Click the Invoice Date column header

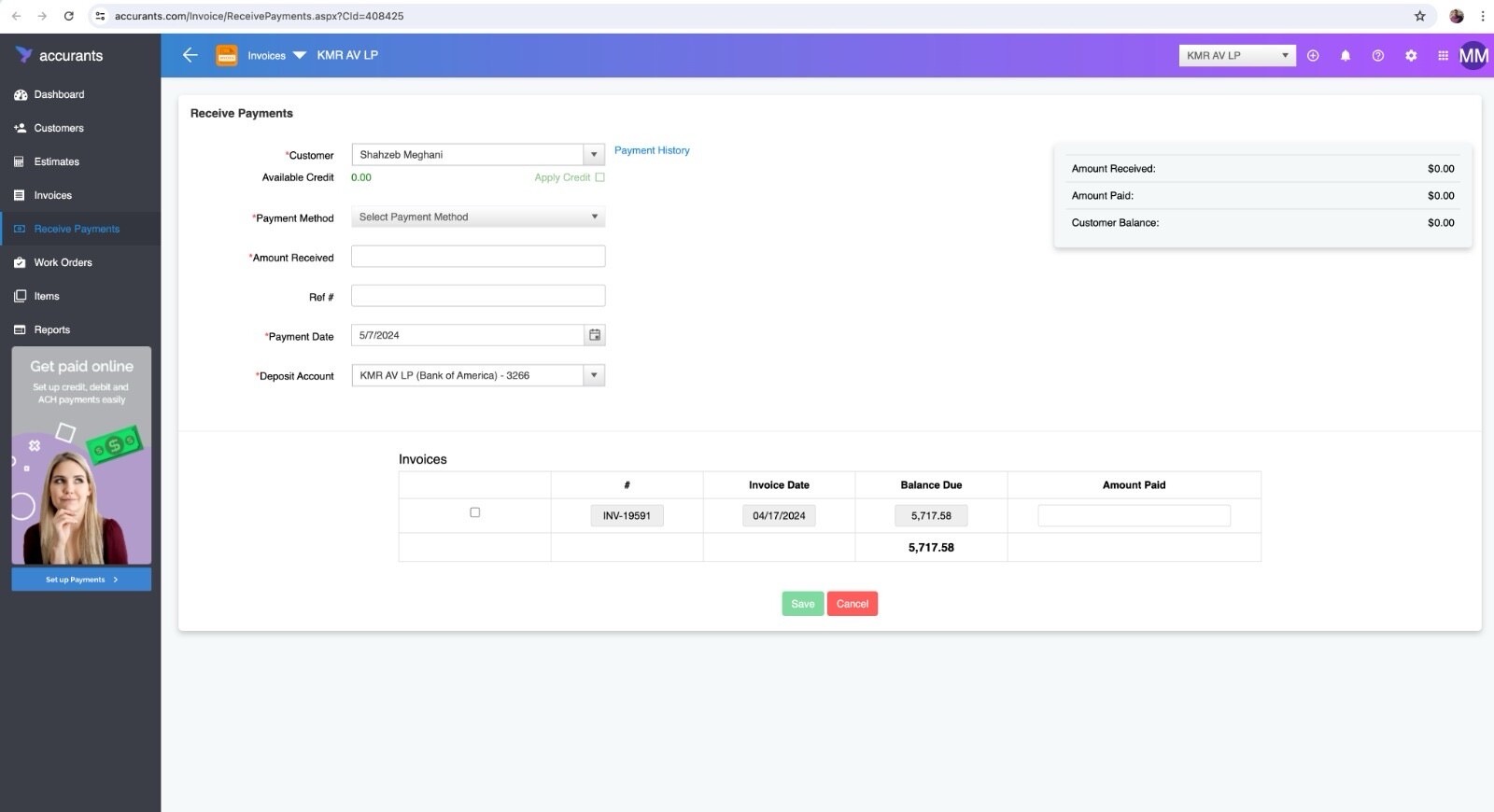coord(779,485)
